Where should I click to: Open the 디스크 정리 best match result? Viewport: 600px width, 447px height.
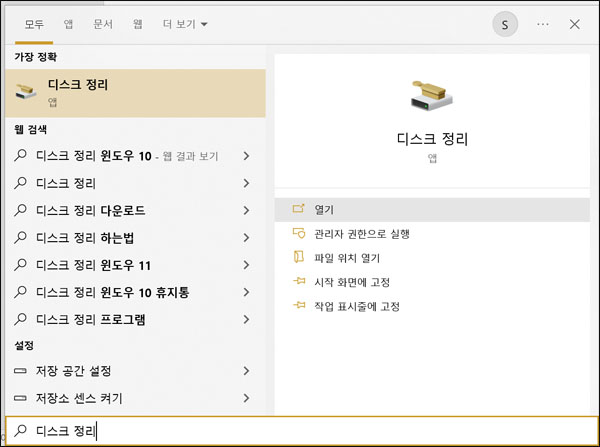[135, 93]
